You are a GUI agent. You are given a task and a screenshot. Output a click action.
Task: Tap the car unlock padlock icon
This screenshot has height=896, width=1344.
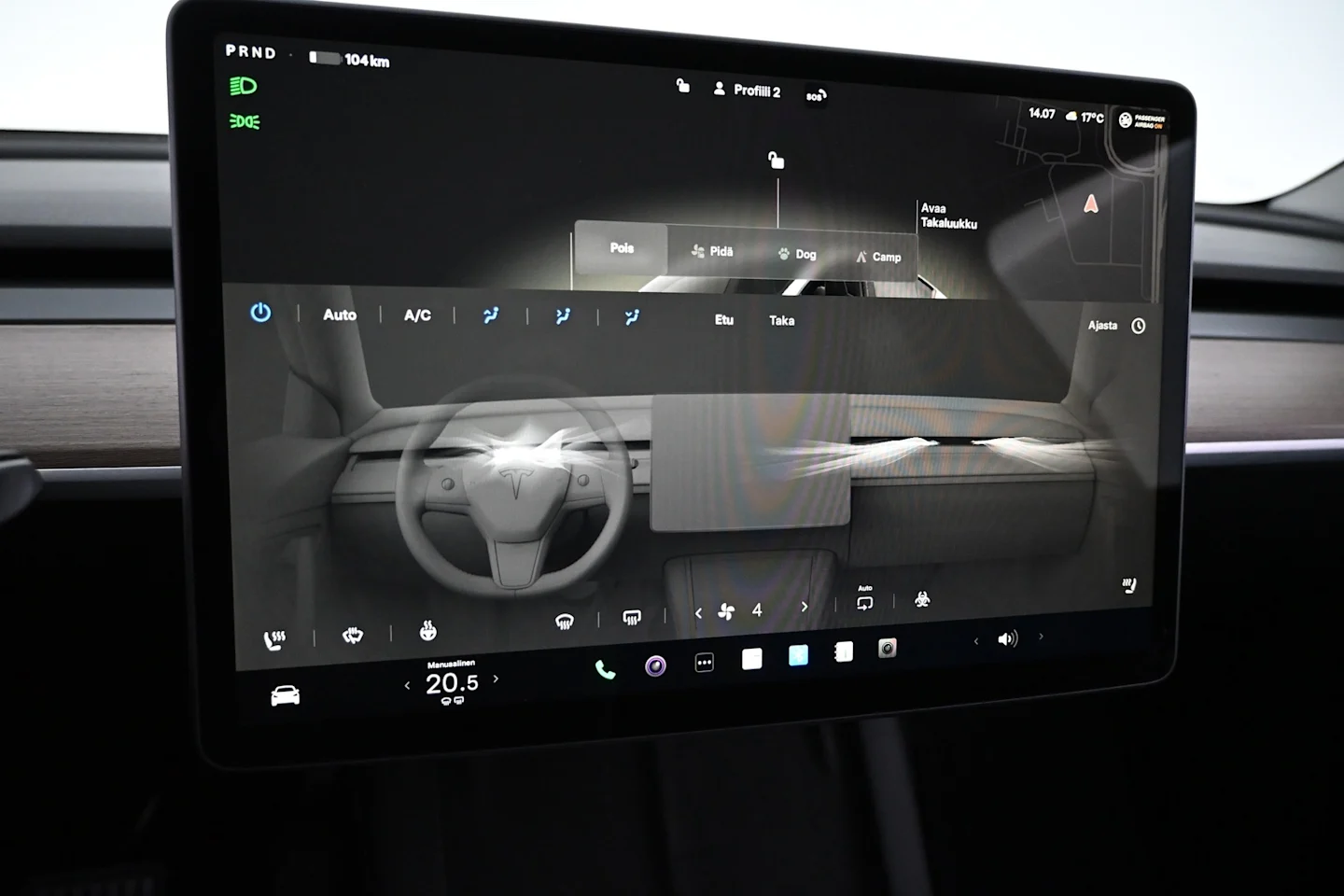click(776, 160)
